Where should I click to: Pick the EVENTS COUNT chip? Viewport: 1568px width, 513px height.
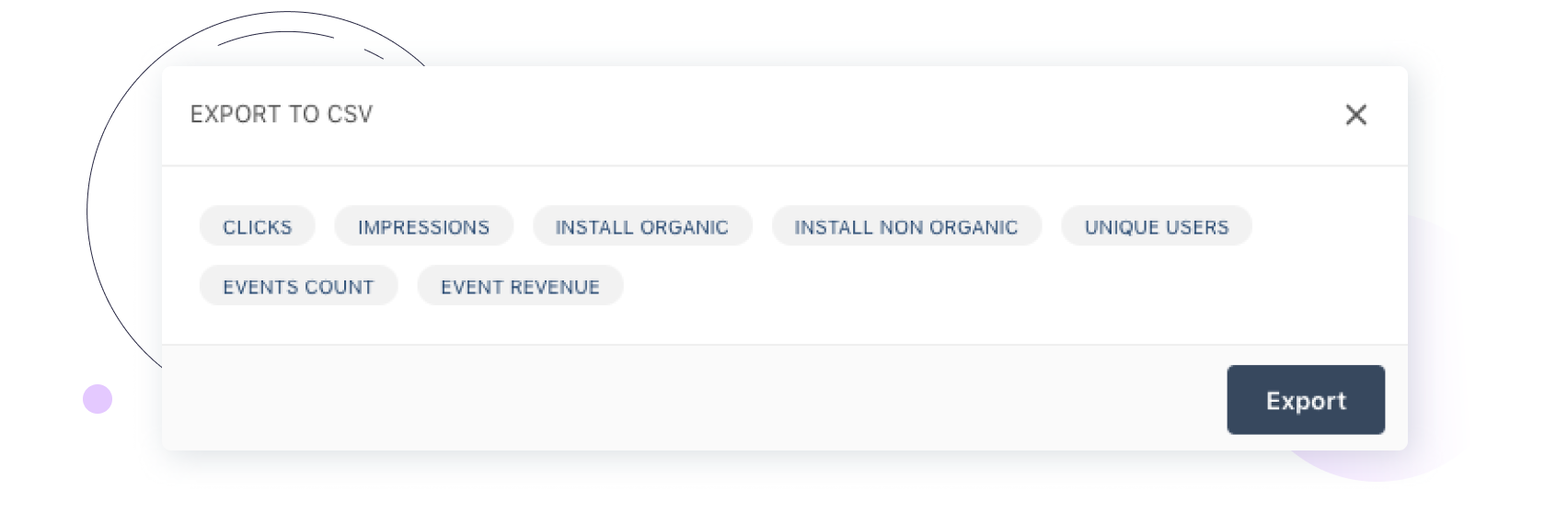point(298,287)
